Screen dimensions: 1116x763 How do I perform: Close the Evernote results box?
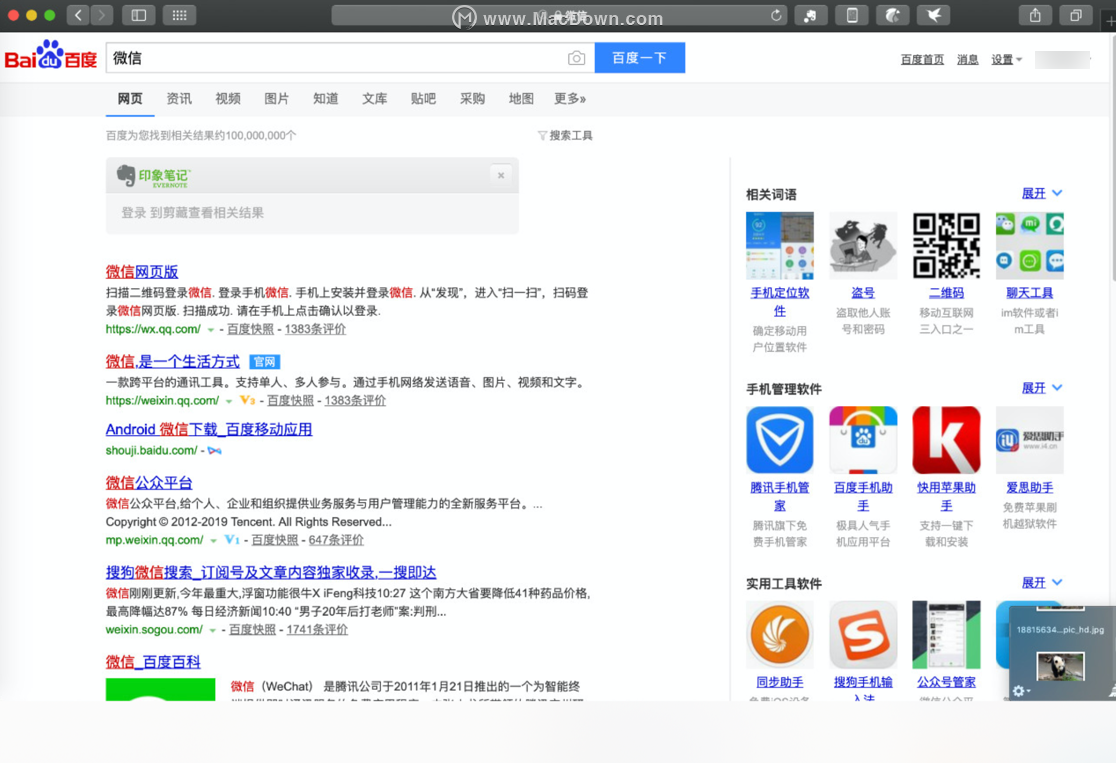501,175
